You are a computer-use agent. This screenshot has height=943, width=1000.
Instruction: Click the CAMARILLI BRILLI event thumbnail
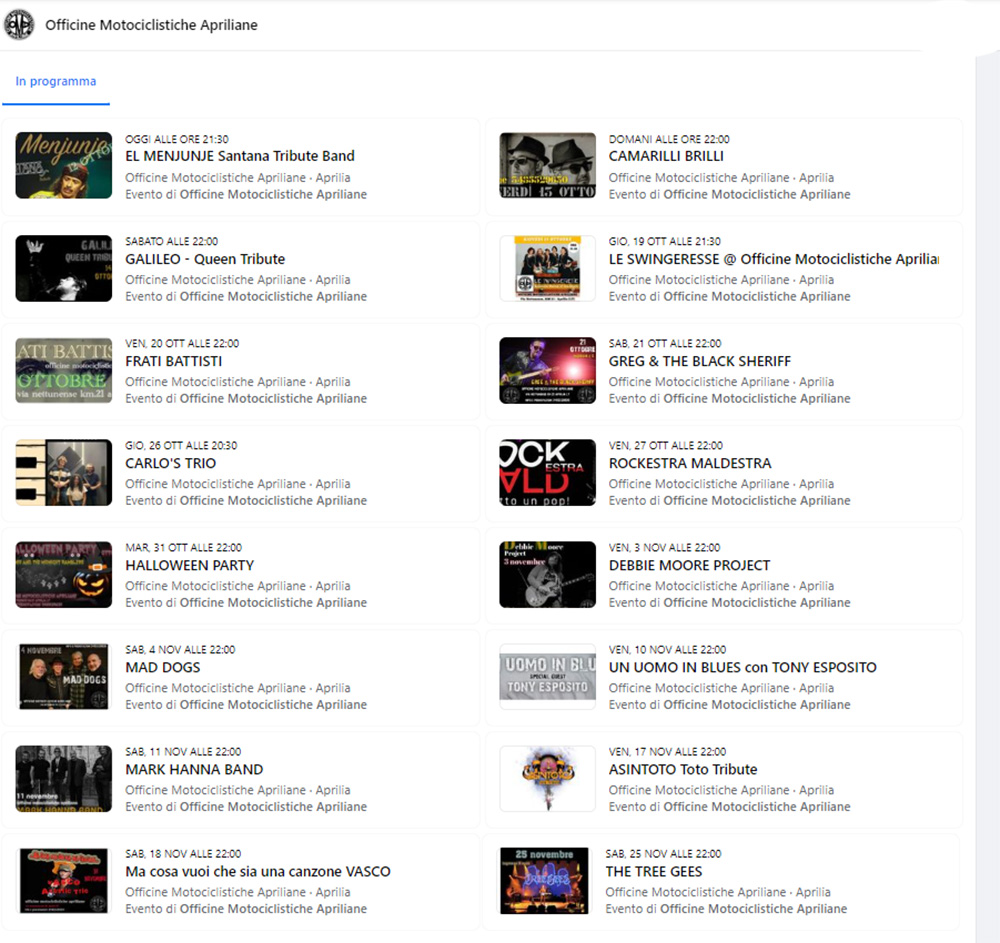547,165
